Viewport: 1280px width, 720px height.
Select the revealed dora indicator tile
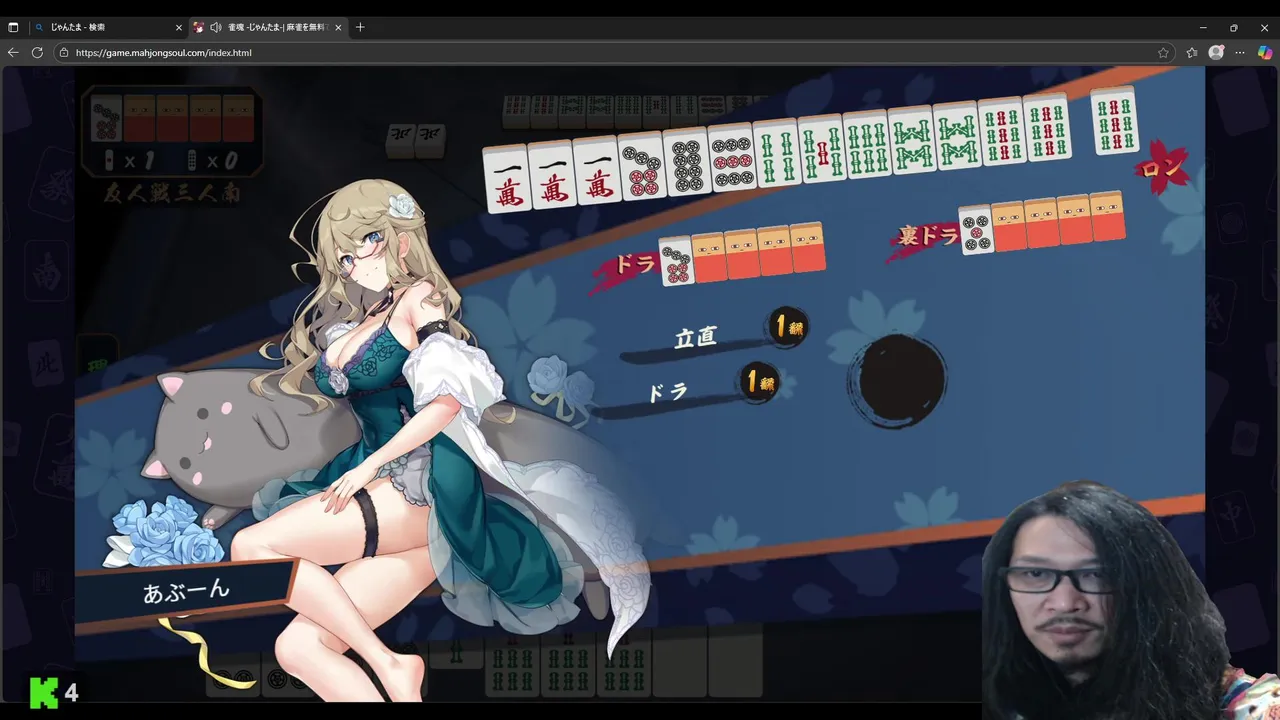click(x=676, y=261)
